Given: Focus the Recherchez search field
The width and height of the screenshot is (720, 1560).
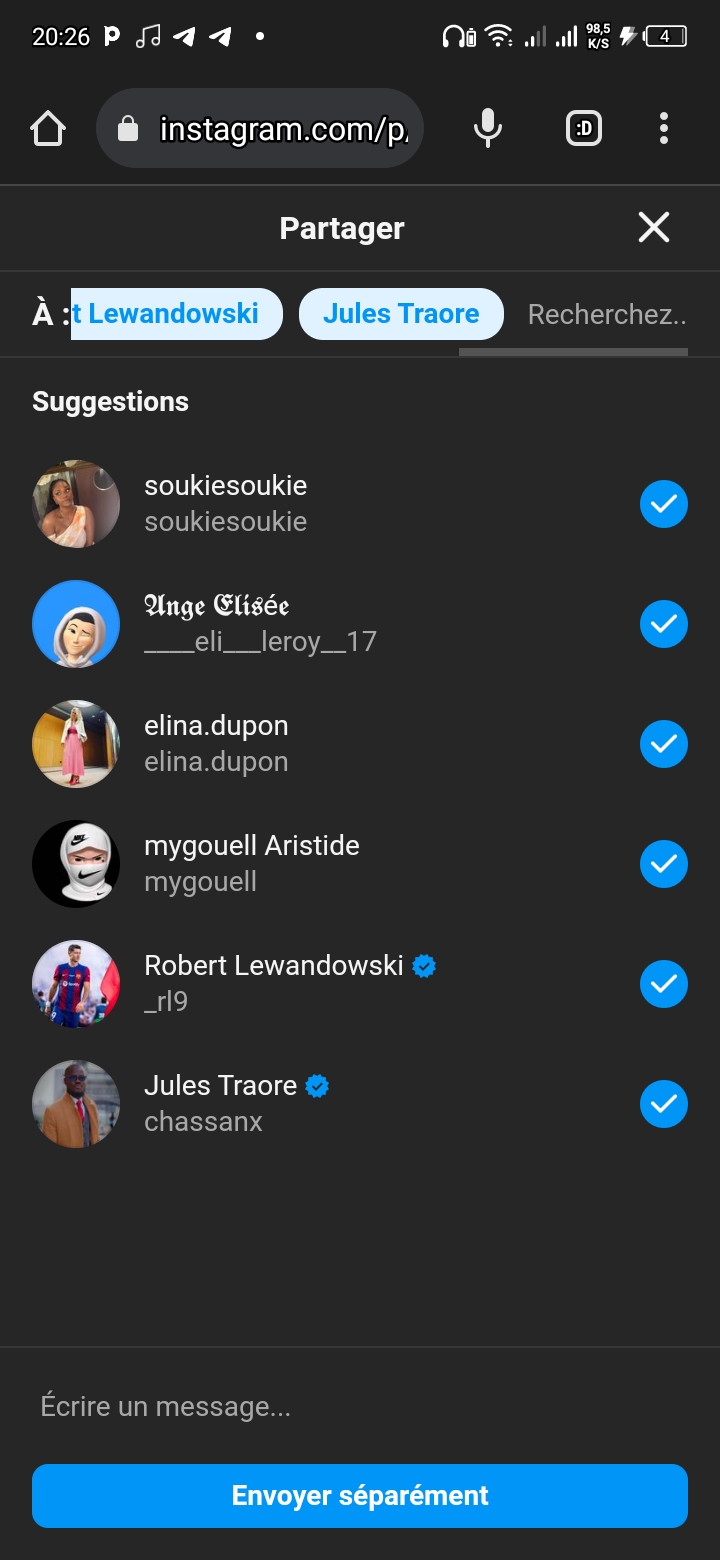Looking at the screenshot, I should click(x=606, y=315).
